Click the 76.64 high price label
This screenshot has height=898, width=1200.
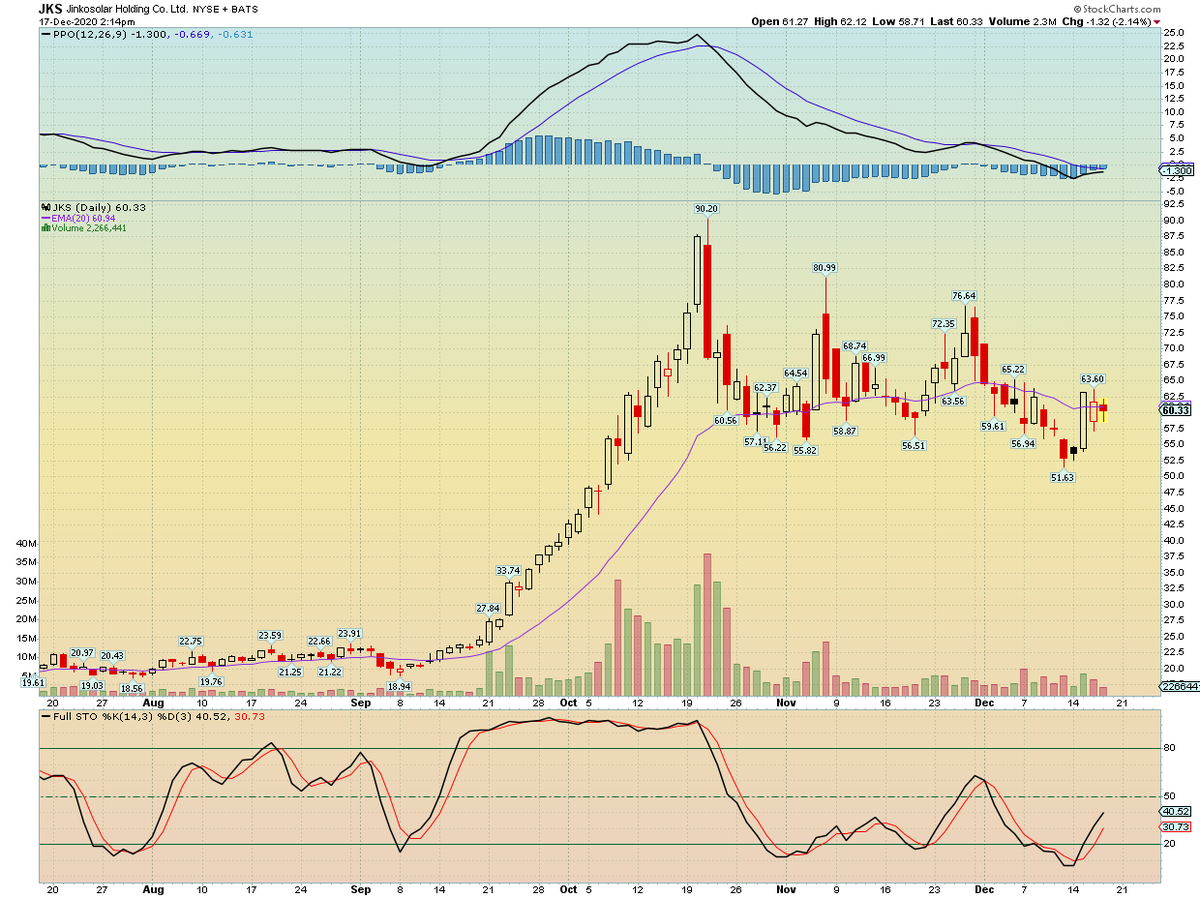(x=964, y=296)
